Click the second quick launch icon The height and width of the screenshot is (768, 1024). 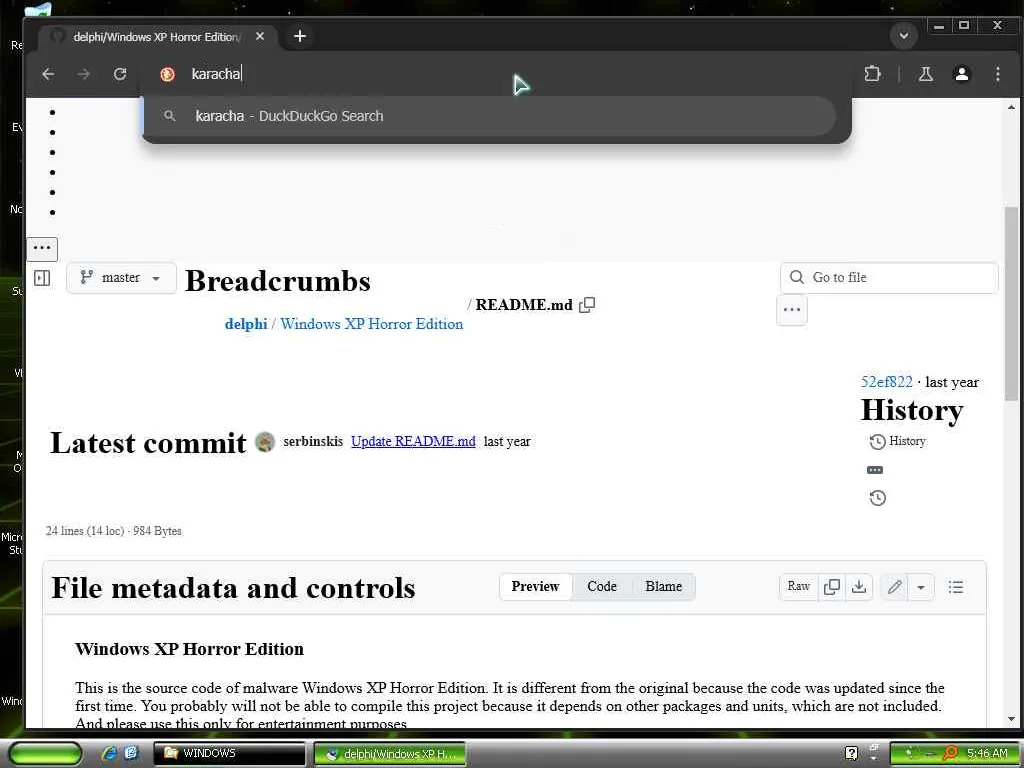(x=131, y=753)
